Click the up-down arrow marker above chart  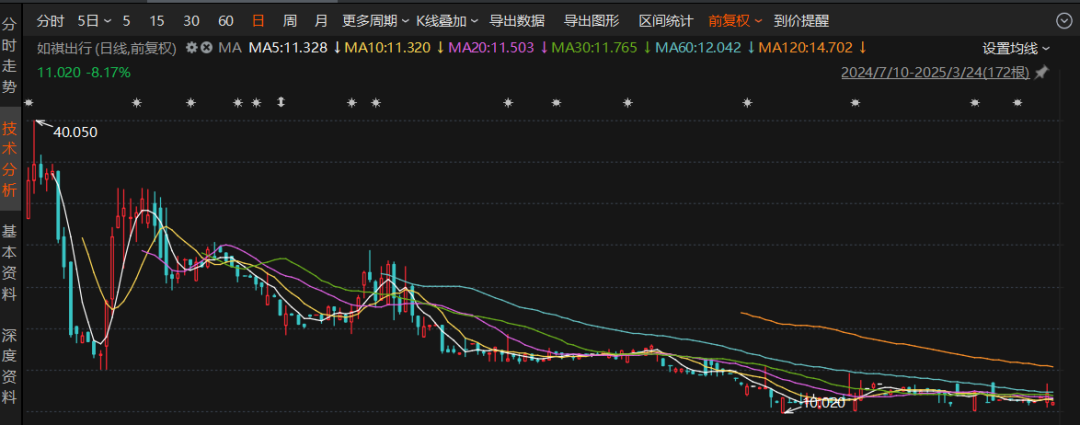pyautogui.click(x=281, y=102)
